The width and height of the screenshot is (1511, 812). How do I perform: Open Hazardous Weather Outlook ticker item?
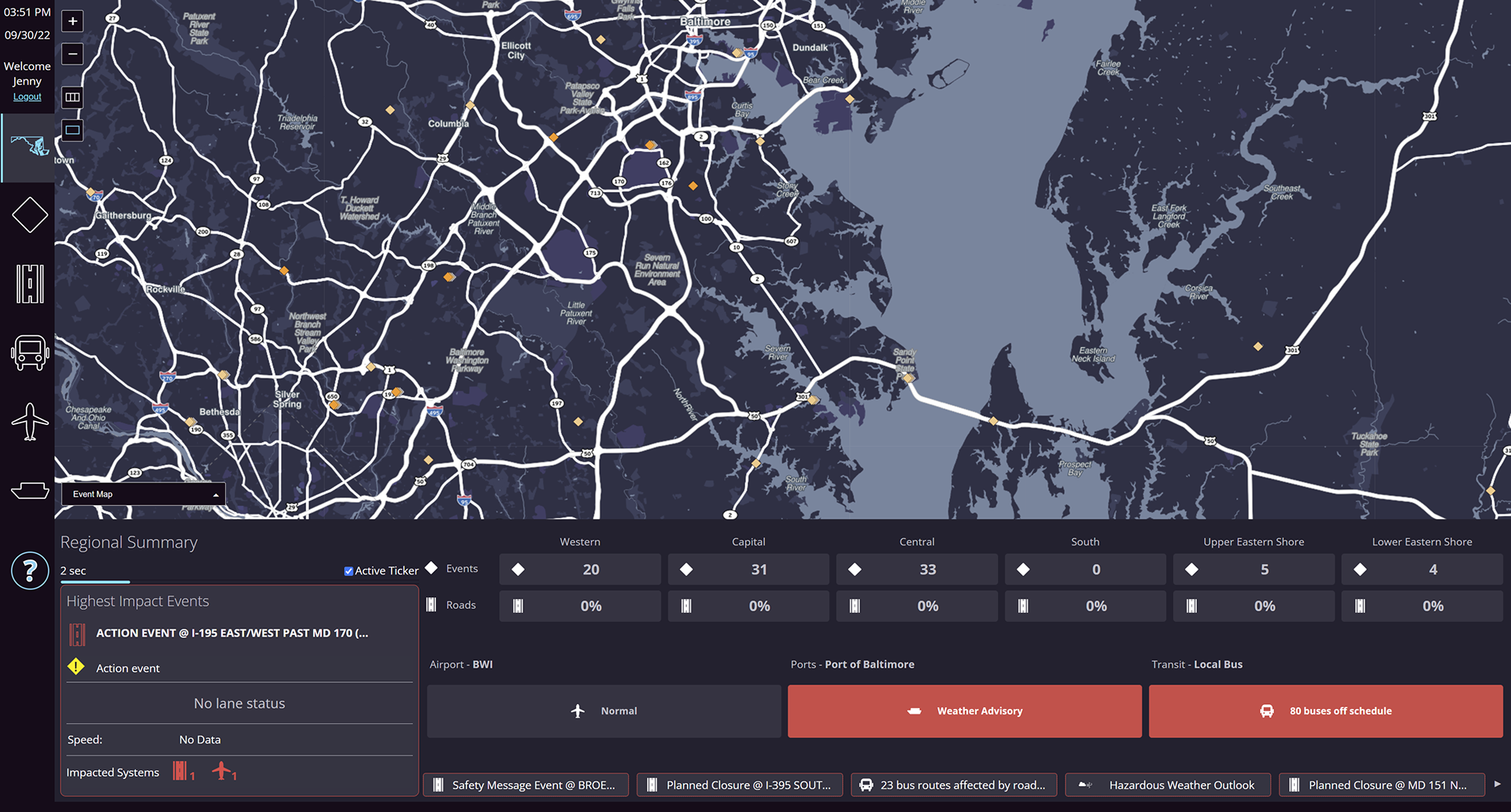coord(1168,784)
